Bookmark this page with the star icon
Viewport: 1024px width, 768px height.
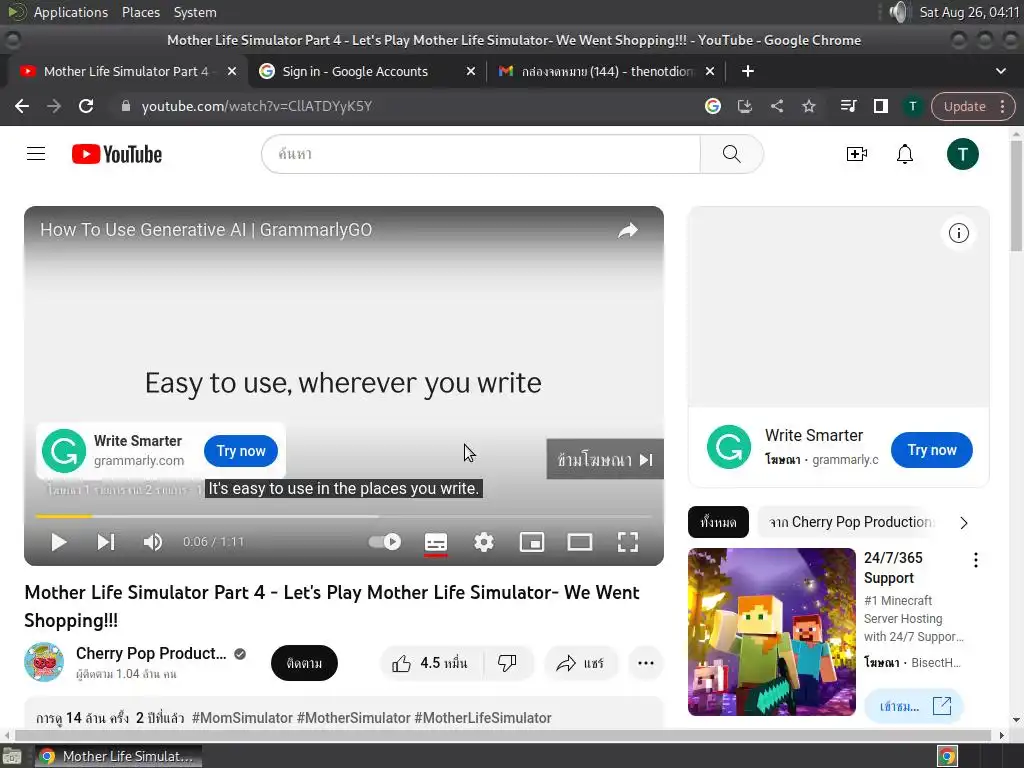(x=808, y=106)
